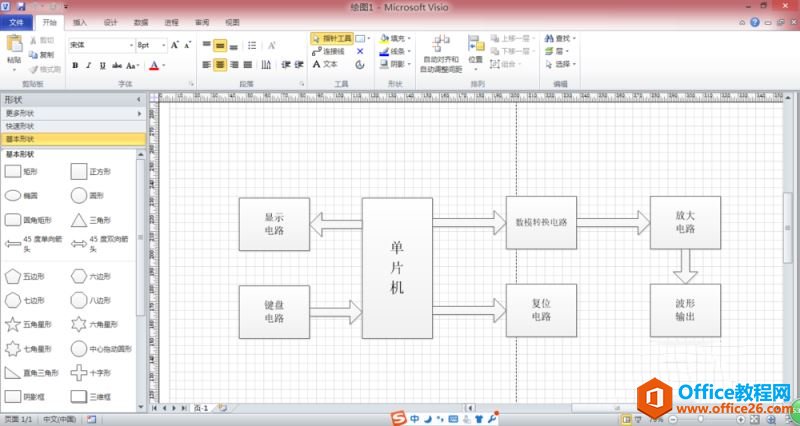800x426 pixels.
Task: Activate the Connector tool (连接线)
Action: click(330, 51)
